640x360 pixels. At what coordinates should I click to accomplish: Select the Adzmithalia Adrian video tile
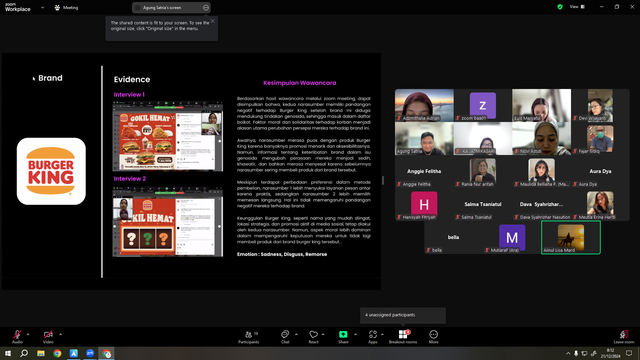pos(424,105)
